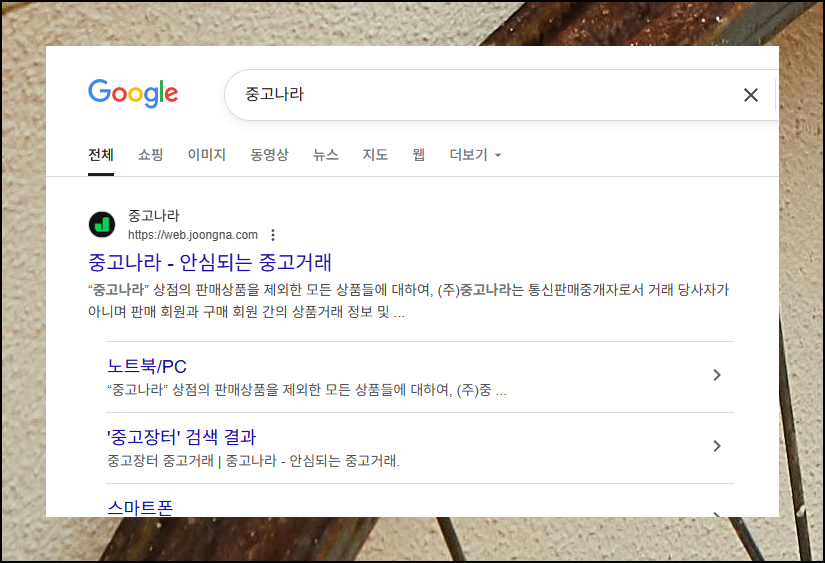
Task: Expand the chevron on the 노트북/PC row
Action: (717, 375)
